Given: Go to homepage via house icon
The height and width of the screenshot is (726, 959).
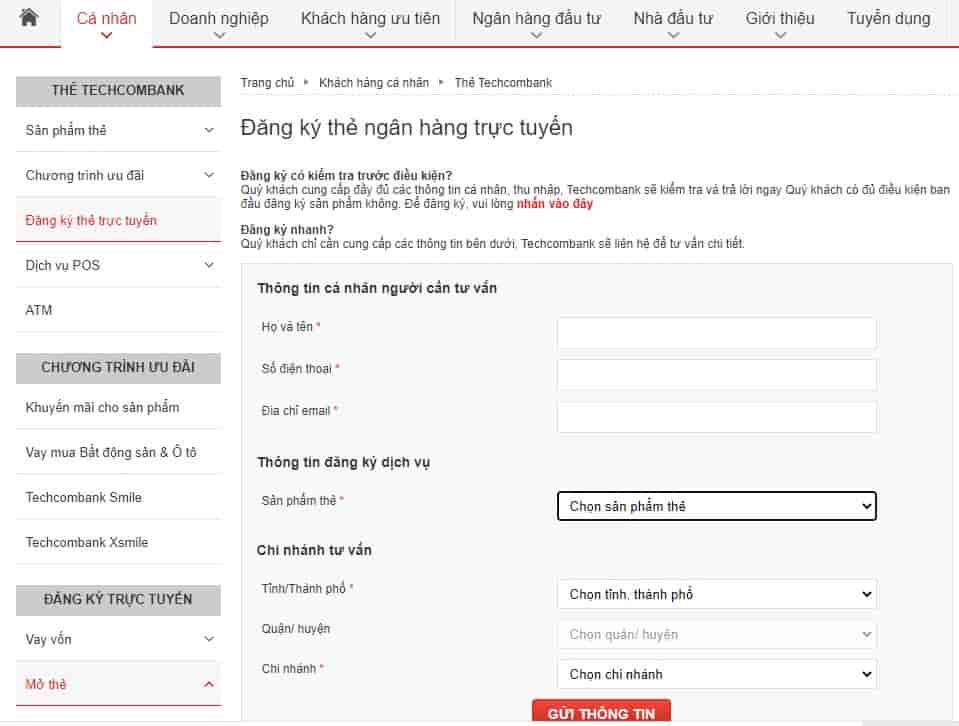Looking at the screenshot, I should coord(29,17).
